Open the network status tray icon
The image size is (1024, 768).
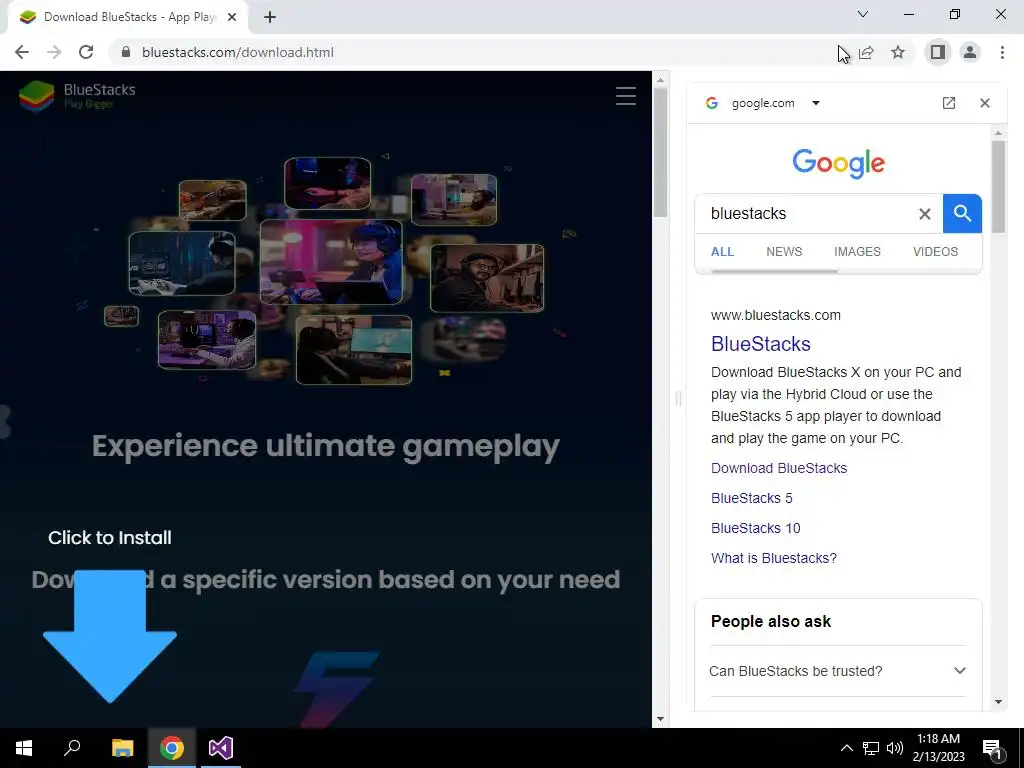click(871, 748)
